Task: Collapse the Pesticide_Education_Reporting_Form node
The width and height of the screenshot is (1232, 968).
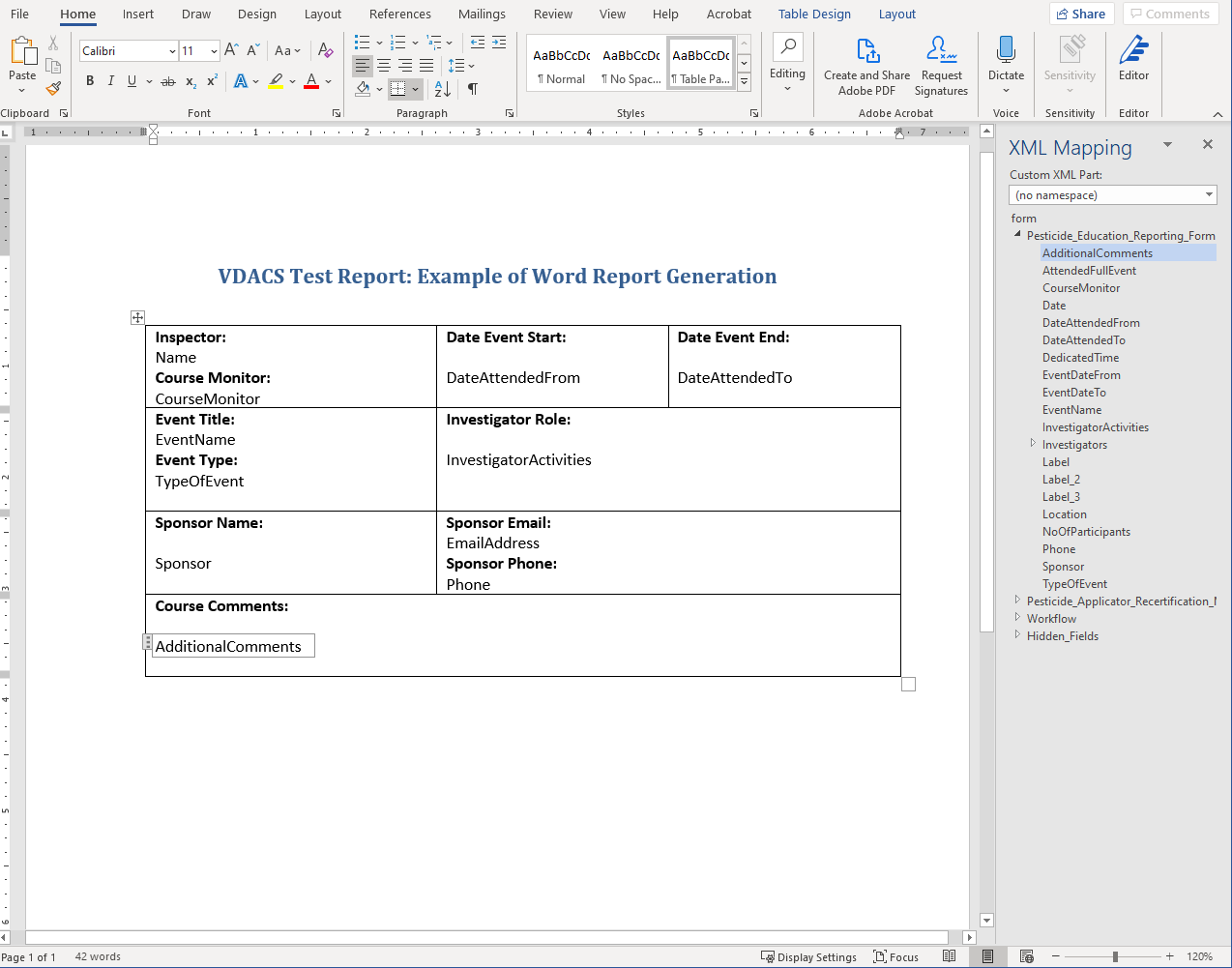Action: (x=1017, y=234)
